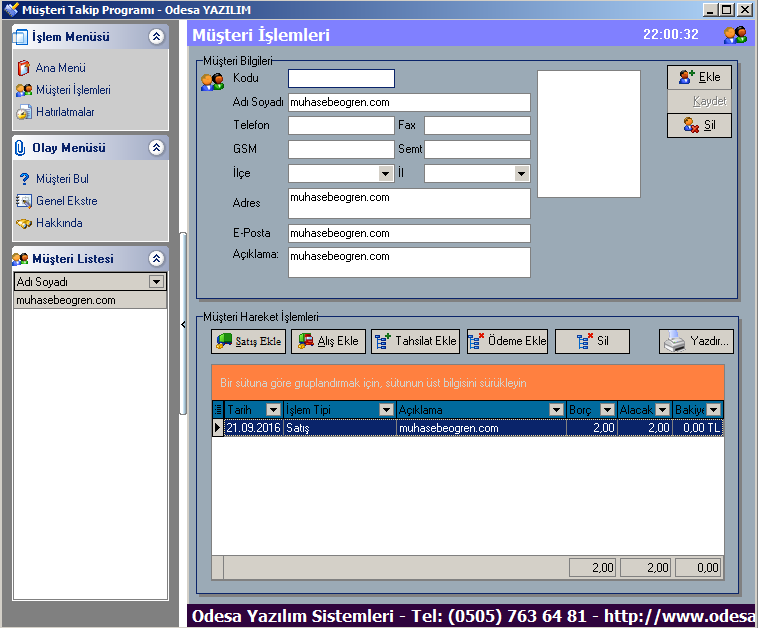This screenshot has height=628, width=758.
Task: Open the Bakiye column filter dropdown
Action: click(x=714, y=410)
